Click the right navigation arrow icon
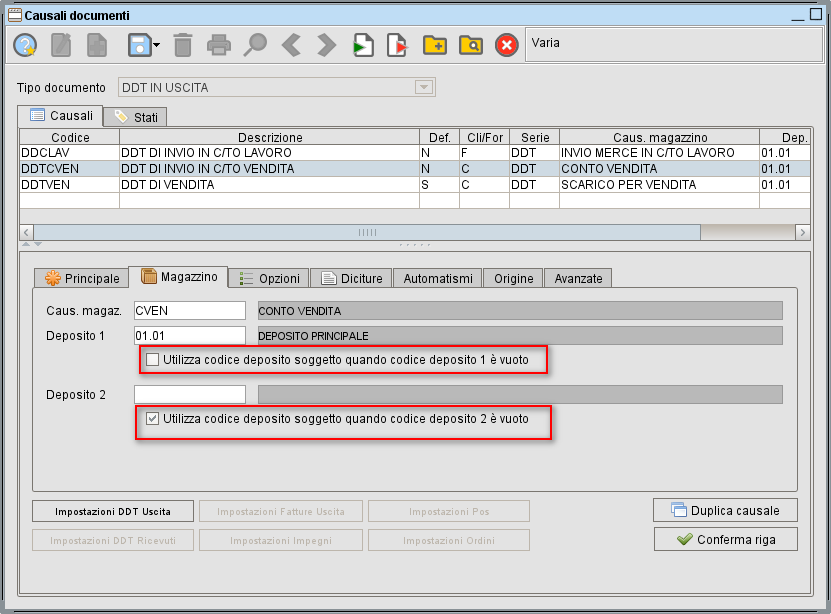This screenshot has width=831, height=614. (324, 45)
